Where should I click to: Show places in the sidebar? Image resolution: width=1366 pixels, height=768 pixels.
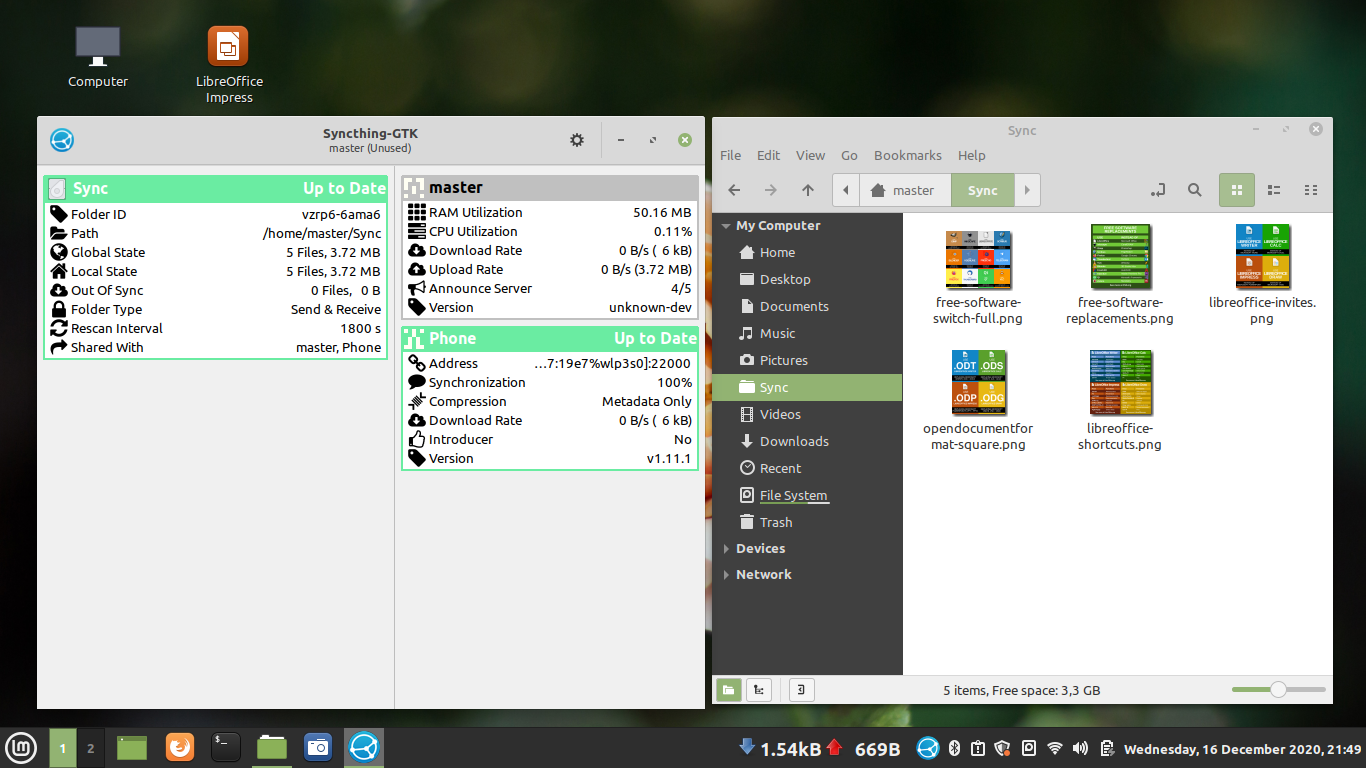[x=729, y=689]
